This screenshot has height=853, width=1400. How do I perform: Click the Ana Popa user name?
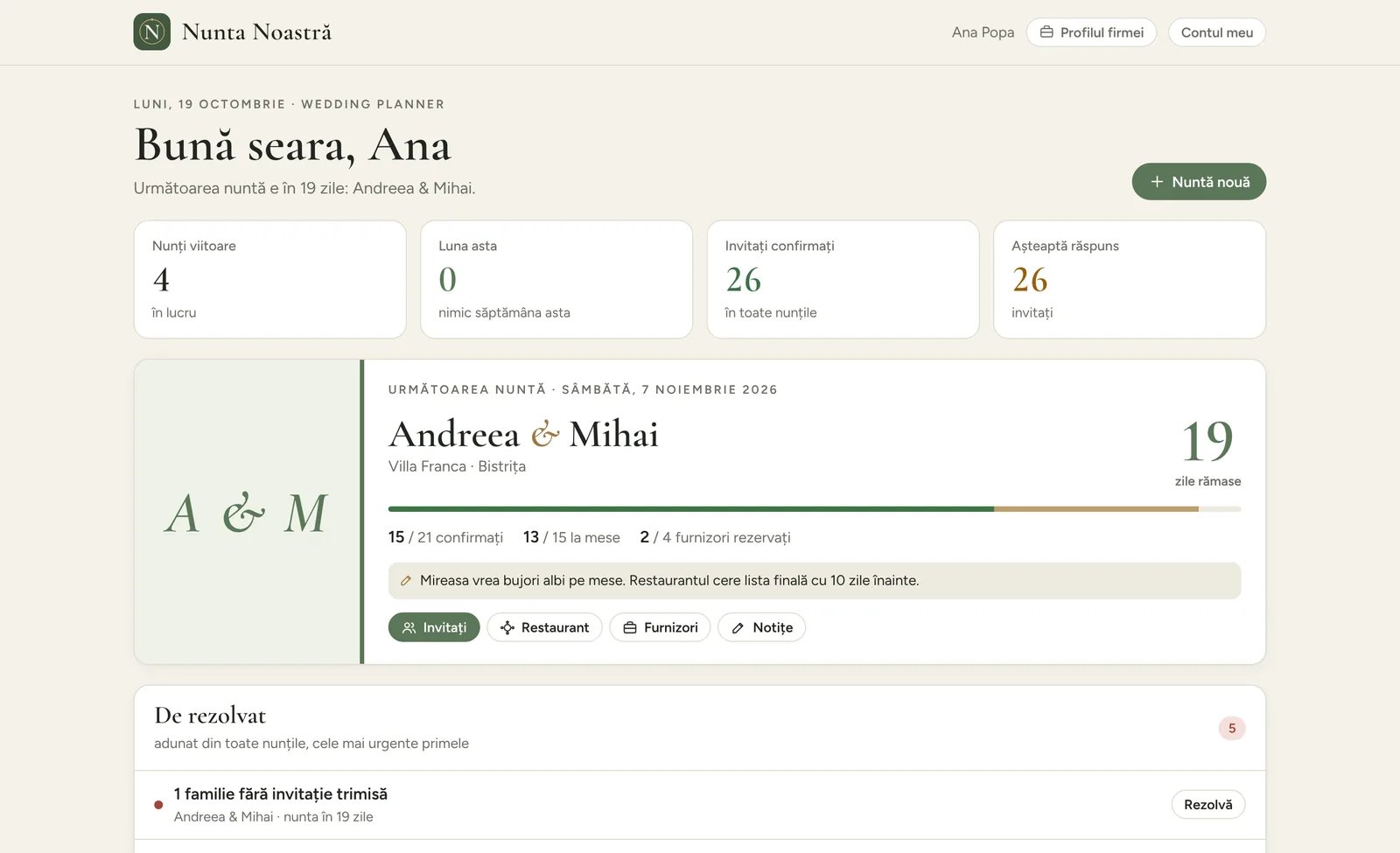click(x=983, y=32)
